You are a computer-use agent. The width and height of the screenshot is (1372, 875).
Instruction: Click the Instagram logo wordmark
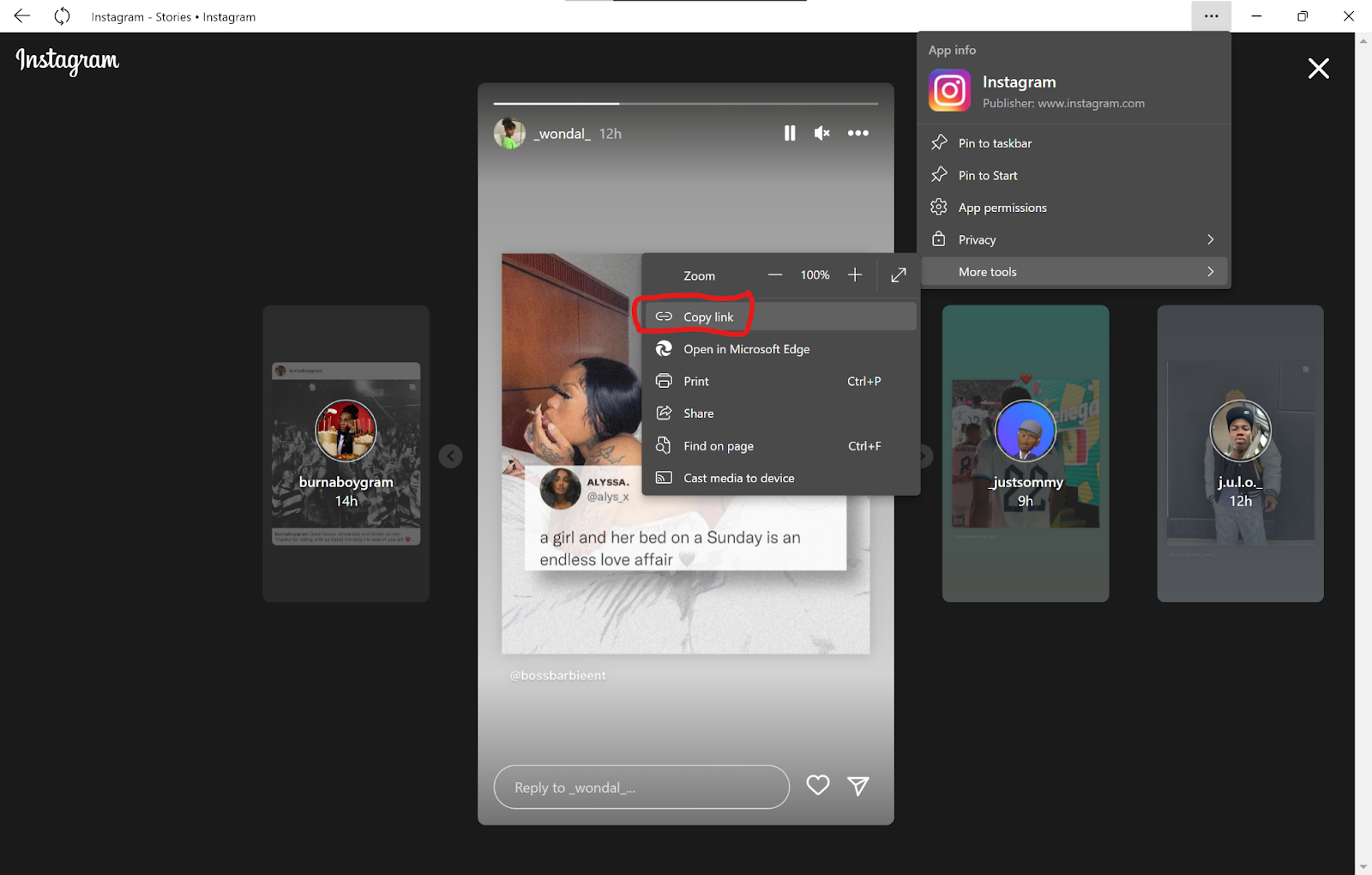coord(68,60)
